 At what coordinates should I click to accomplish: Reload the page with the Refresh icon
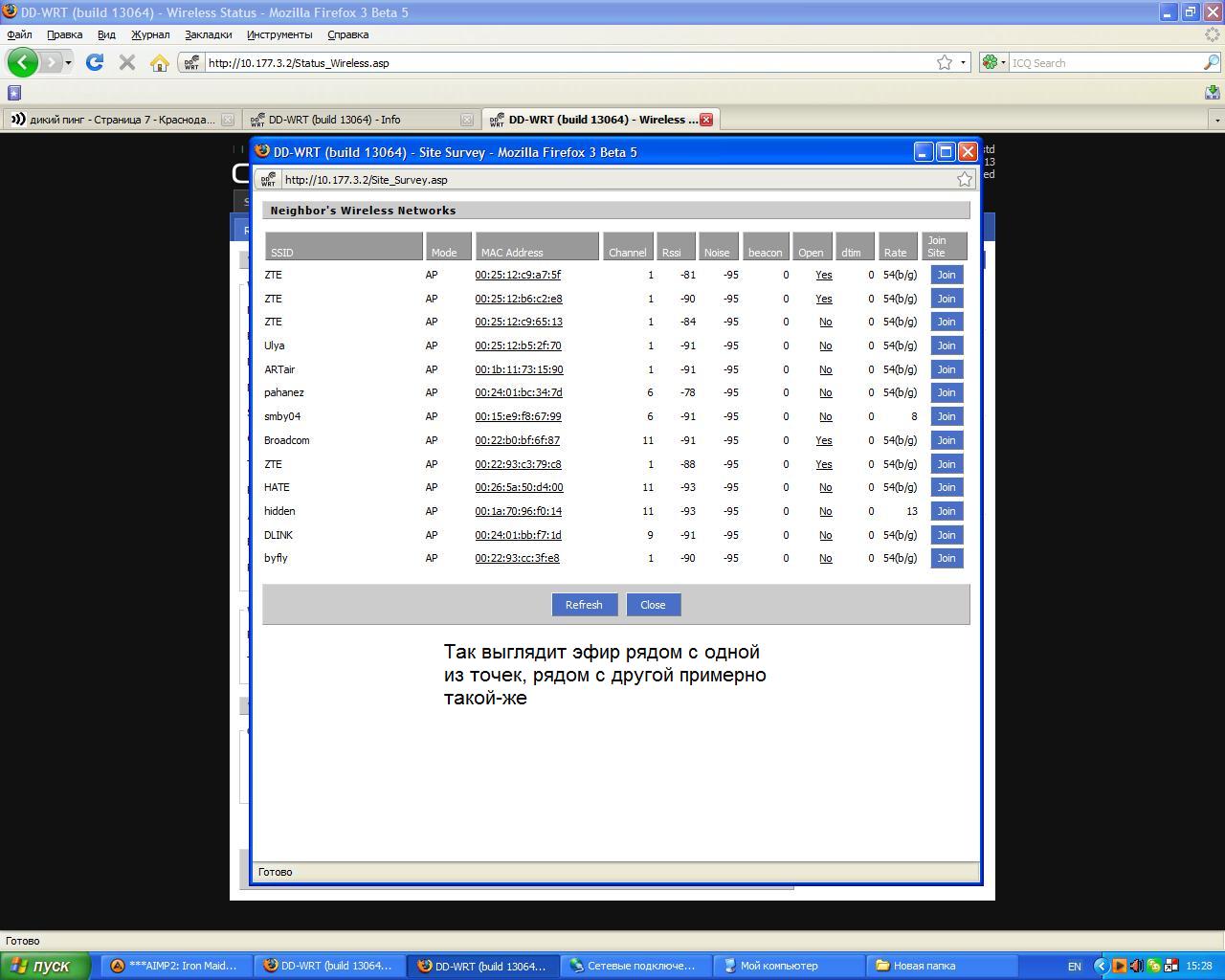tap(94, 62)
